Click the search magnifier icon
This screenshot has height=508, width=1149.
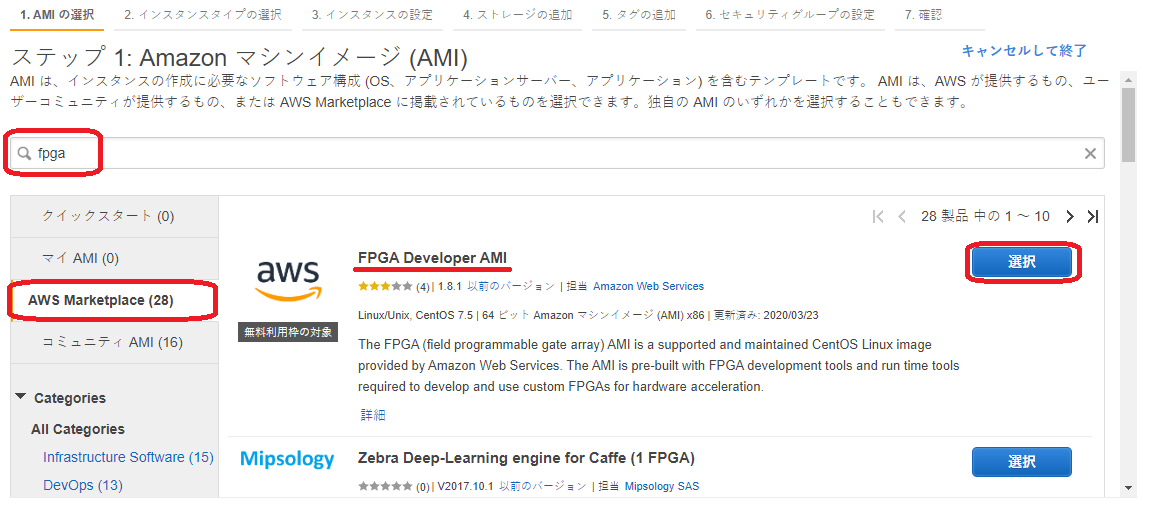23,153
